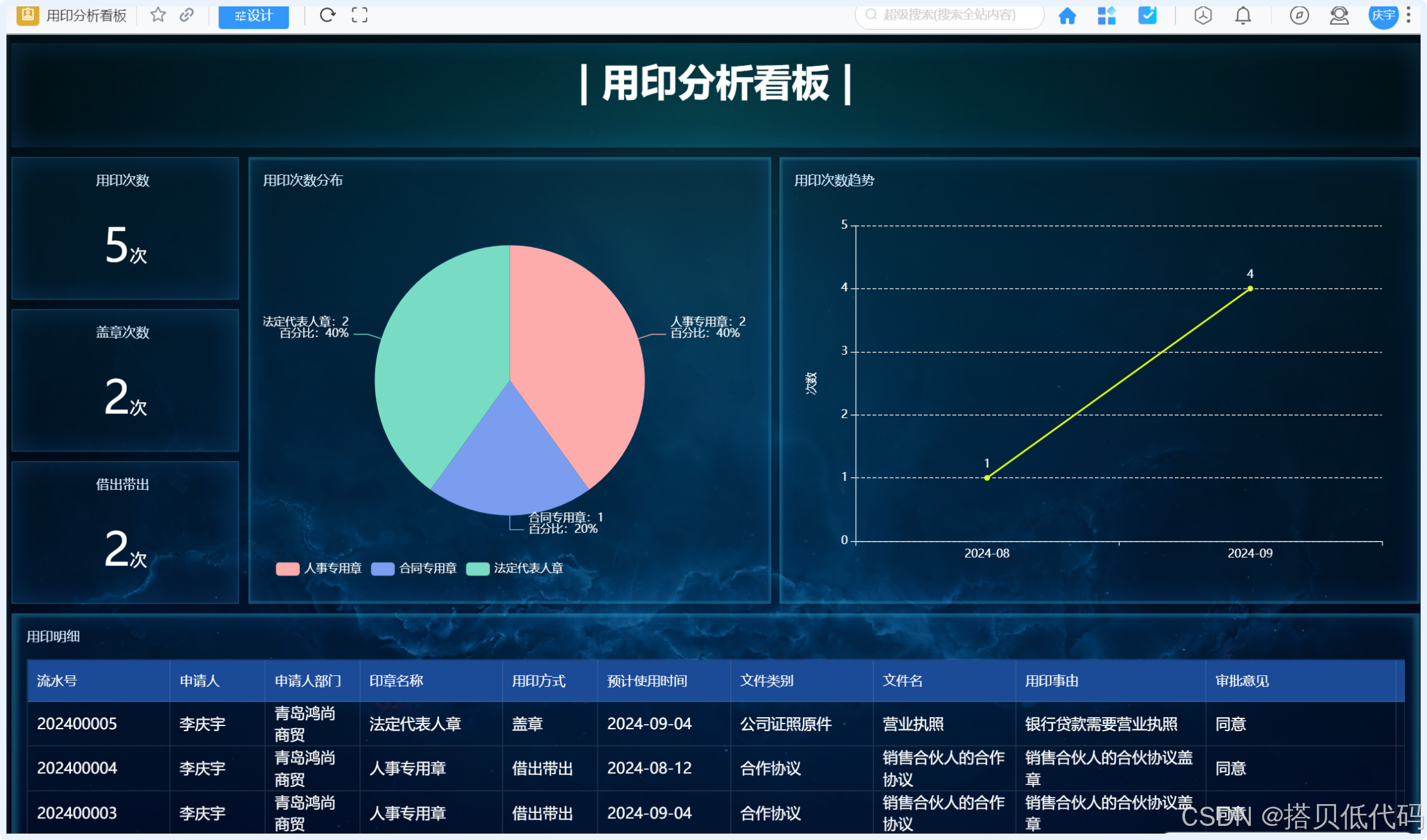Click the compass navigation icon
Viewport: 1427px width, 840px height.
pos(1299,15)
